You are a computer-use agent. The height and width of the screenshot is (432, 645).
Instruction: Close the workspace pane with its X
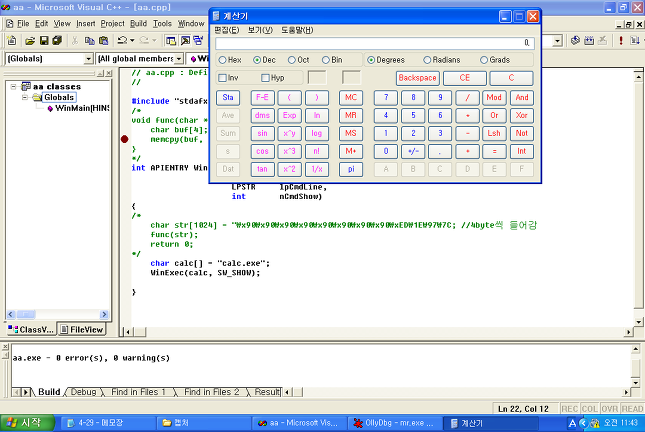tap(109, 73)
